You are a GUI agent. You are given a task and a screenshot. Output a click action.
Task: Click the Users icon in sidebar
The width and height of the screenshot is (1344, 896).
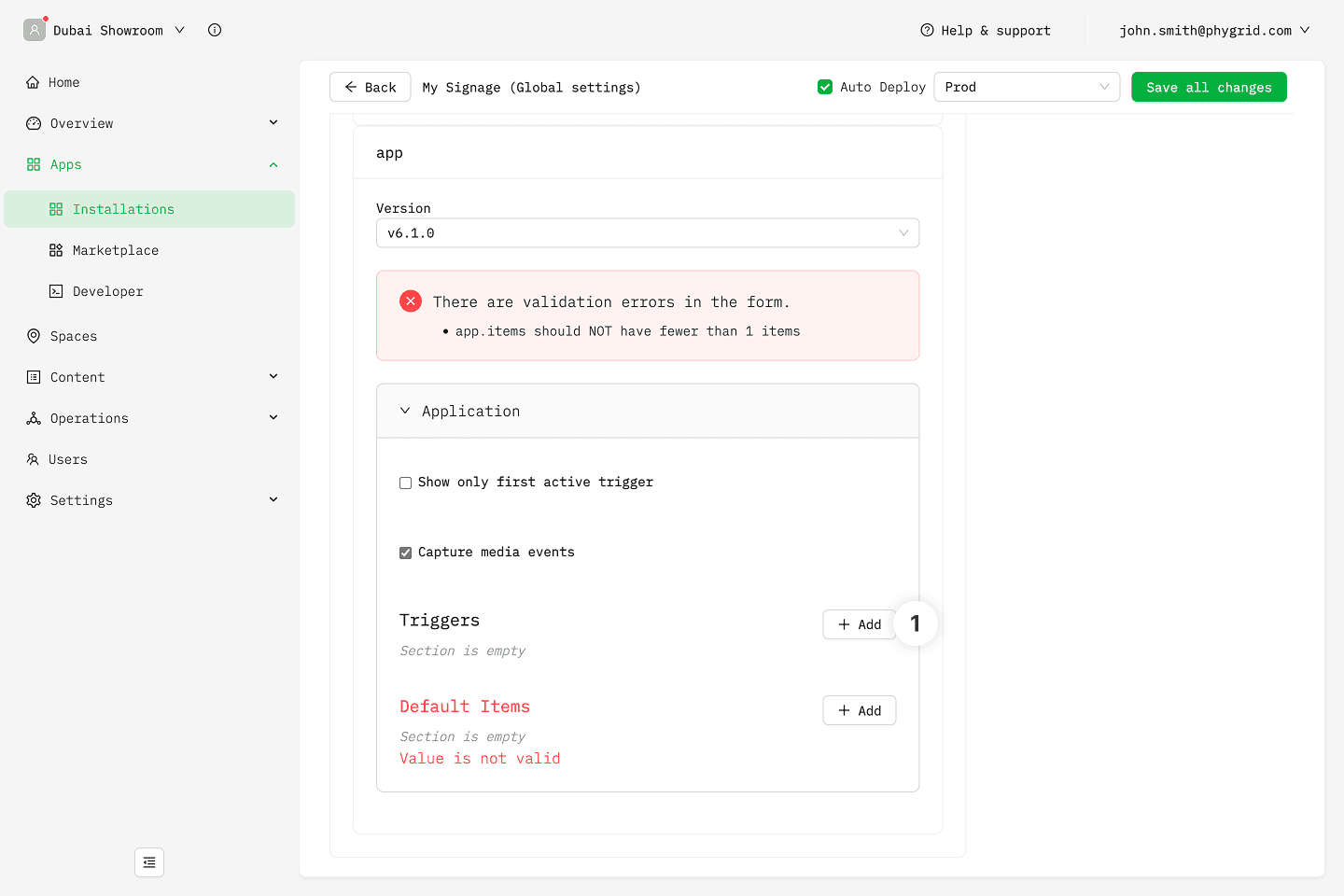34,459
